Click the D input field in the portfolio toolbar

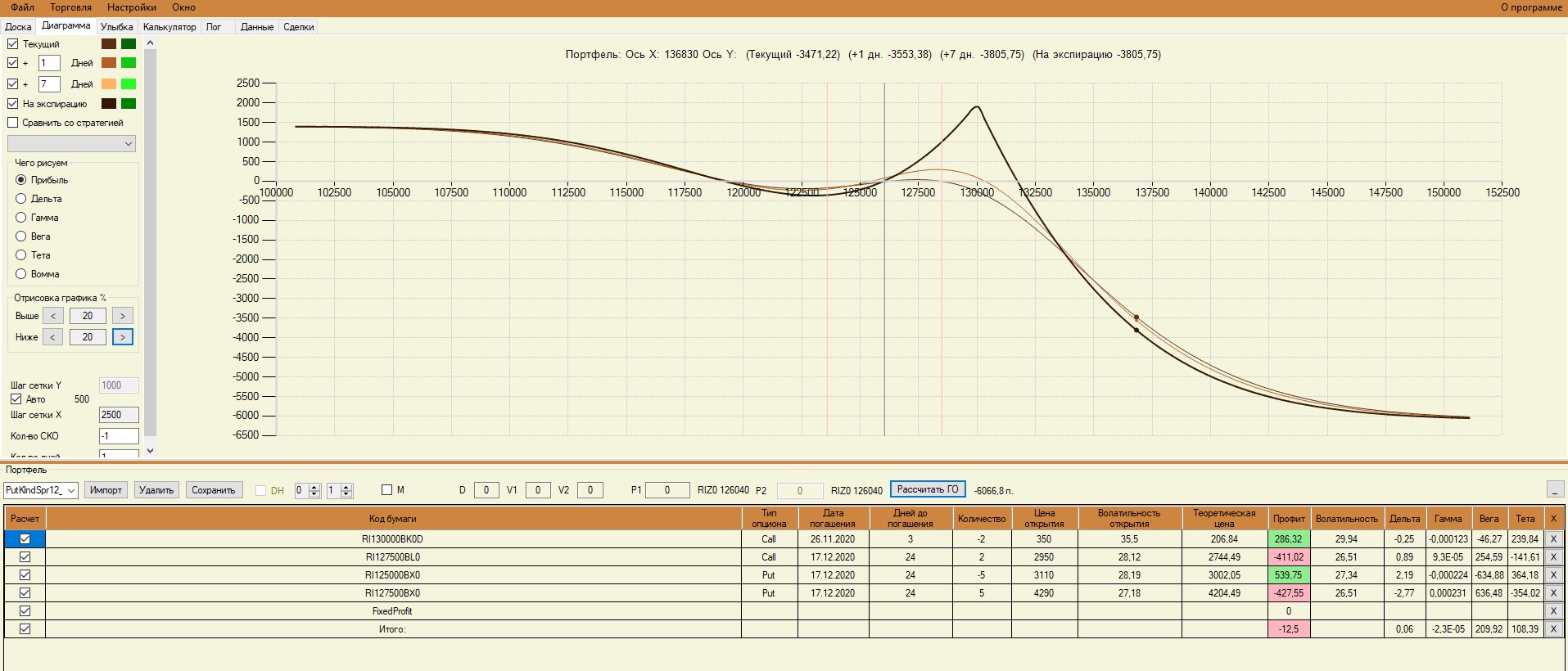pyautogui.click(x=486, y=490)
